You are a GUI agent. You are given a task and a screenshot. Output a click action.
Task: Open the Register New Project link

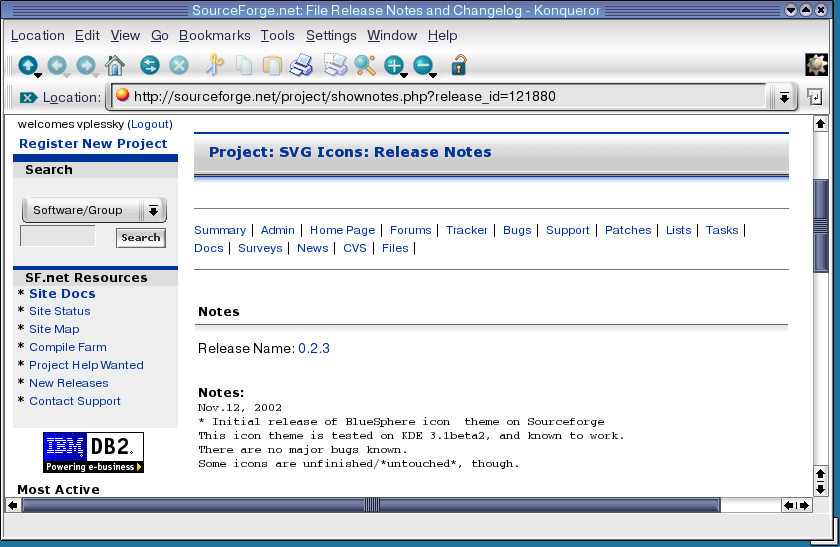[x=93, y=144]
